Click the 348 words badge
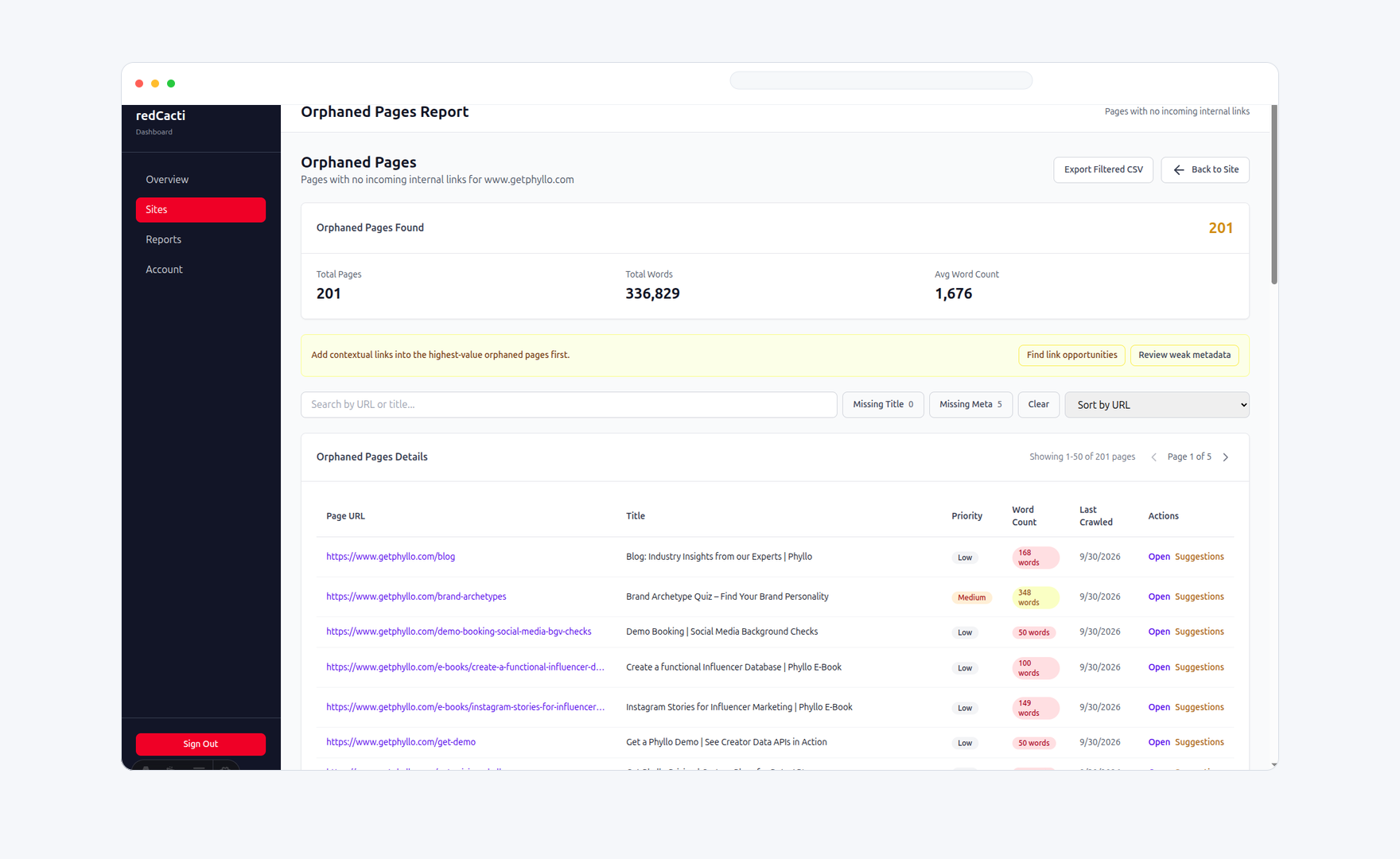This screenshot has width=1400, height=859. (1035, 597)
